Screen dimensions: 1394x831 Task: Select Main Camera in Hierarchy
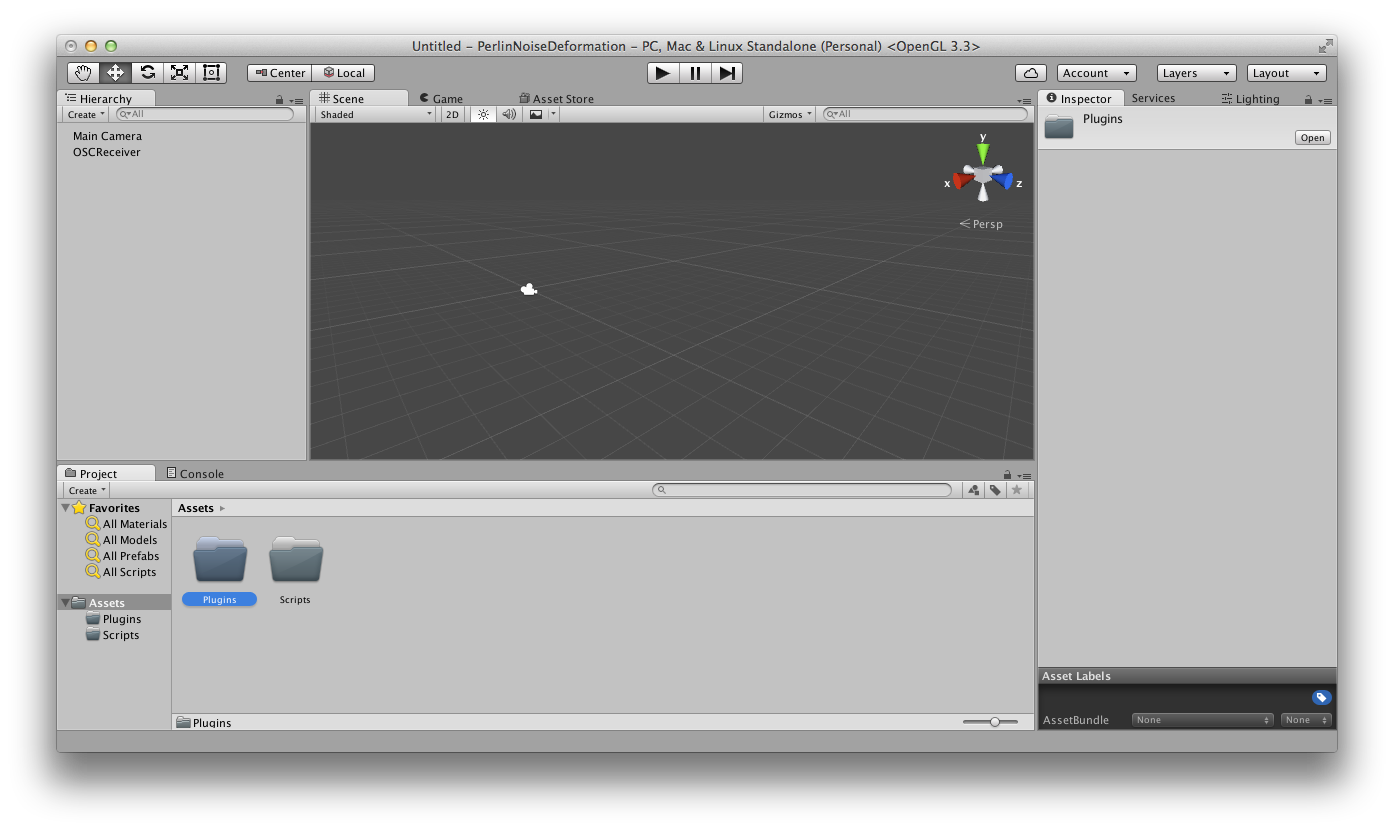click(x=107, y=136)
